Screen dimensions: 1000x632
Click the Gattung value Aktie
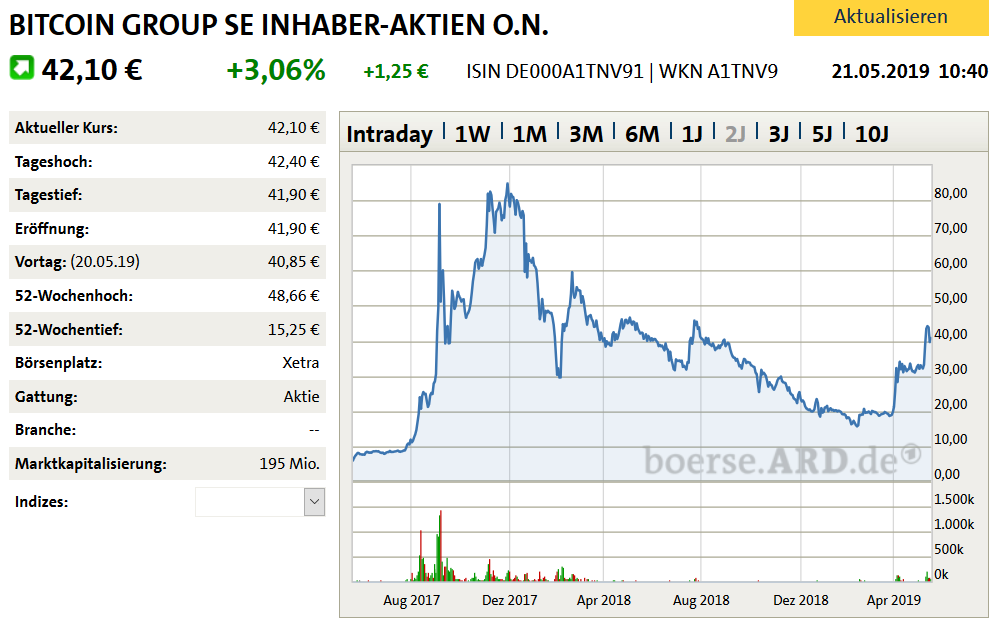301,397
